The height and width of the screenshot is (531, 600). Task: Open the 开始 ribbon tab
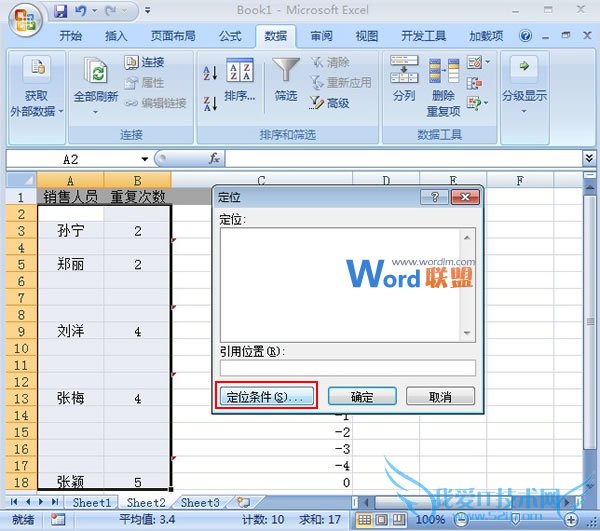(x=70, y=36)
